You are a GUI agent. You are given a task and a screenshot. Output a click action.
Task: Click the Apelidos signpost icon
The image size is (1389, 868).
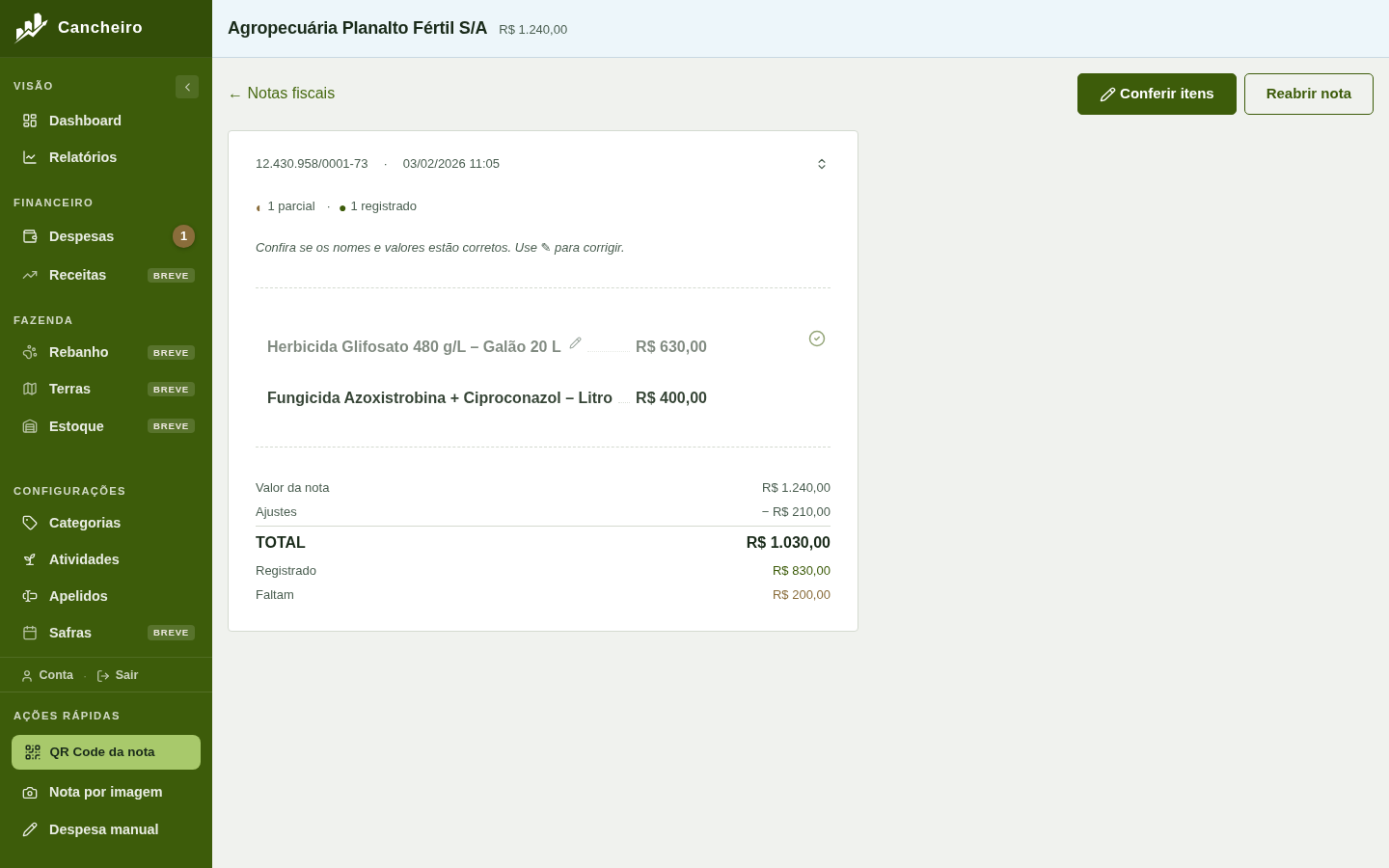tap(30, 596)
